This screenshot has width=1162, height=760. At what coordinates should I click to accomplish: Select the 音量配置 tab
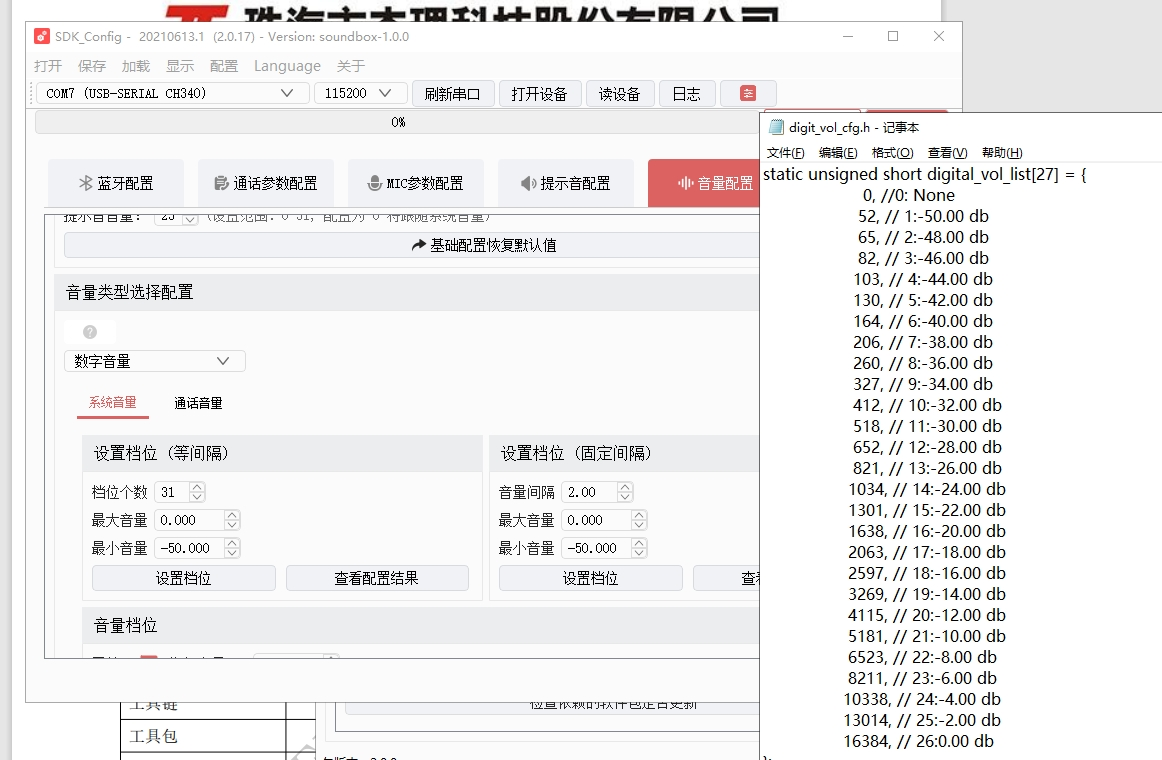coord(705,183)
